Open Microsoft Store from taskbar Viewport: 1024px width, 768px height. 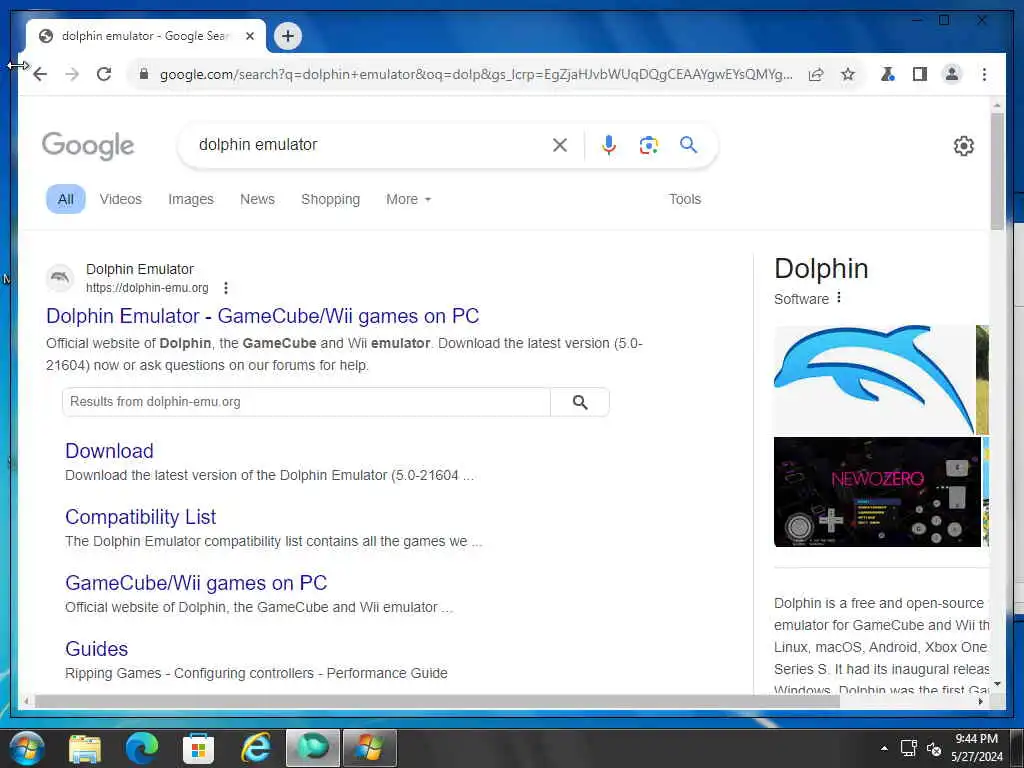[199, 748]
